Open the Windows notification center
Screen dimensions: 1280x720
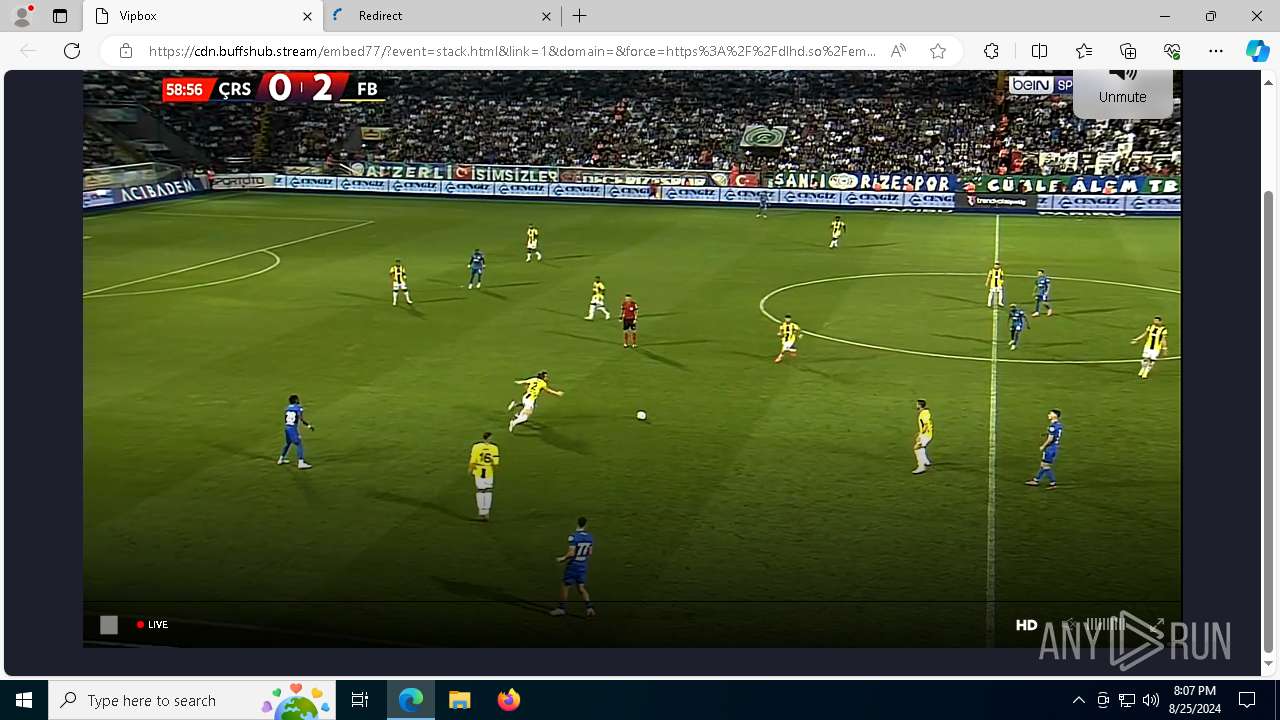coord(1247,700)
